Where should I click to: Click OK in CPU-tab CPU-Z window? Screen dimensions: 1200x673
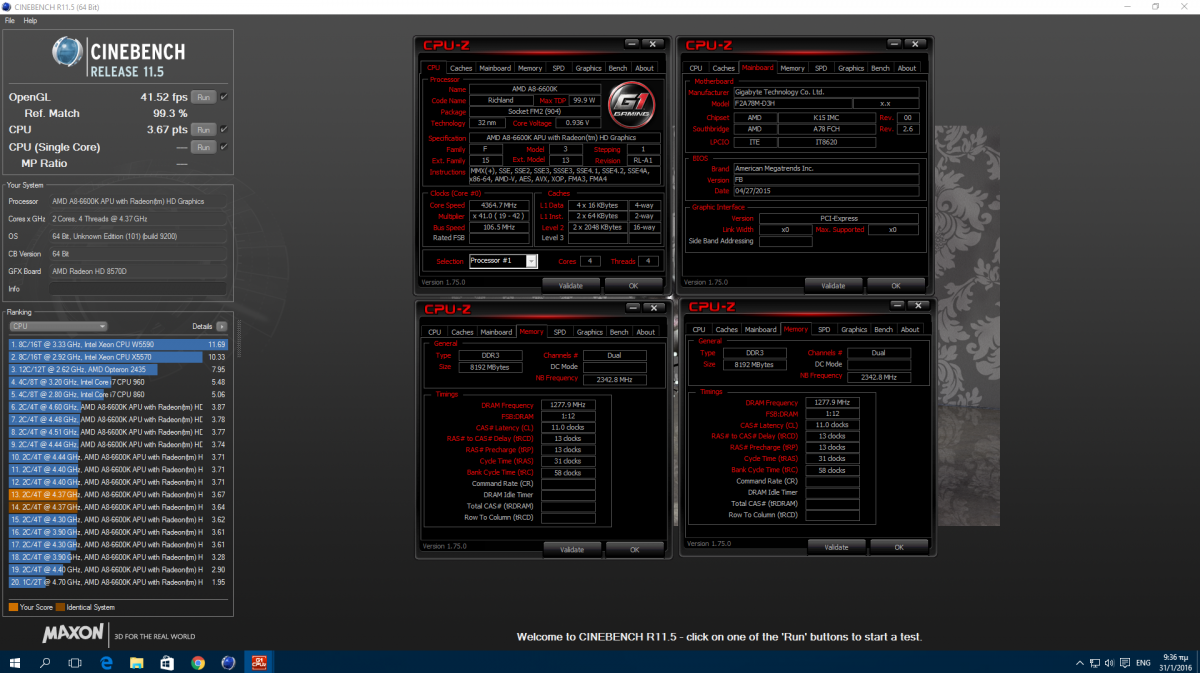(632, 285)
